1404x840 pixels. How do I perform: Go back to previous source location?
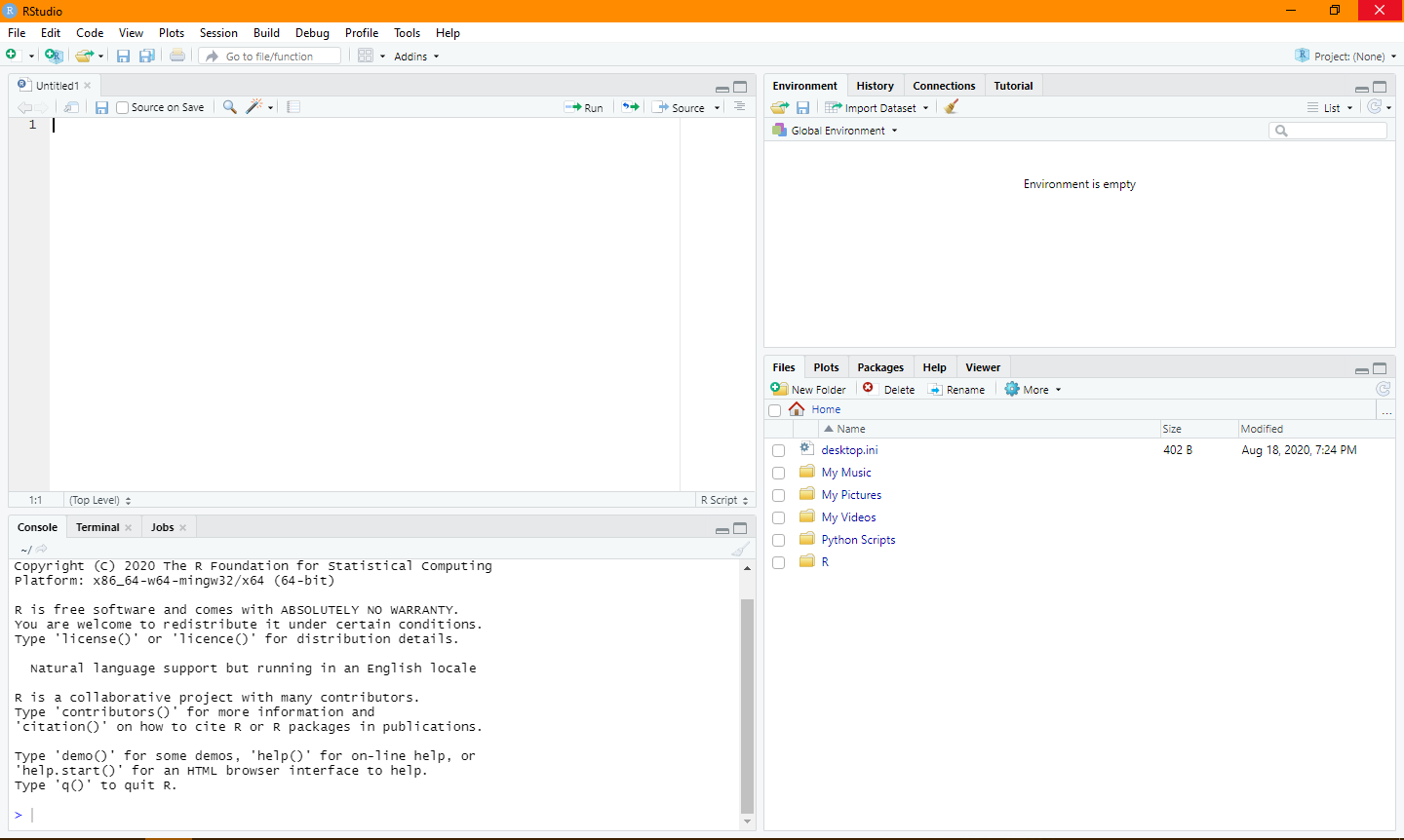24,107
